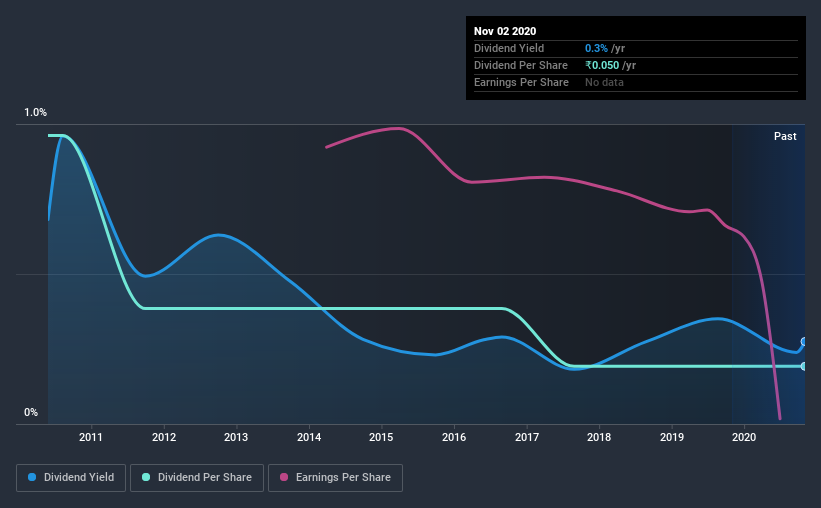This screenshot has width=821, height=508.
Task: Click the 2017 x-axis label
Action: click(x=527, y=437)
